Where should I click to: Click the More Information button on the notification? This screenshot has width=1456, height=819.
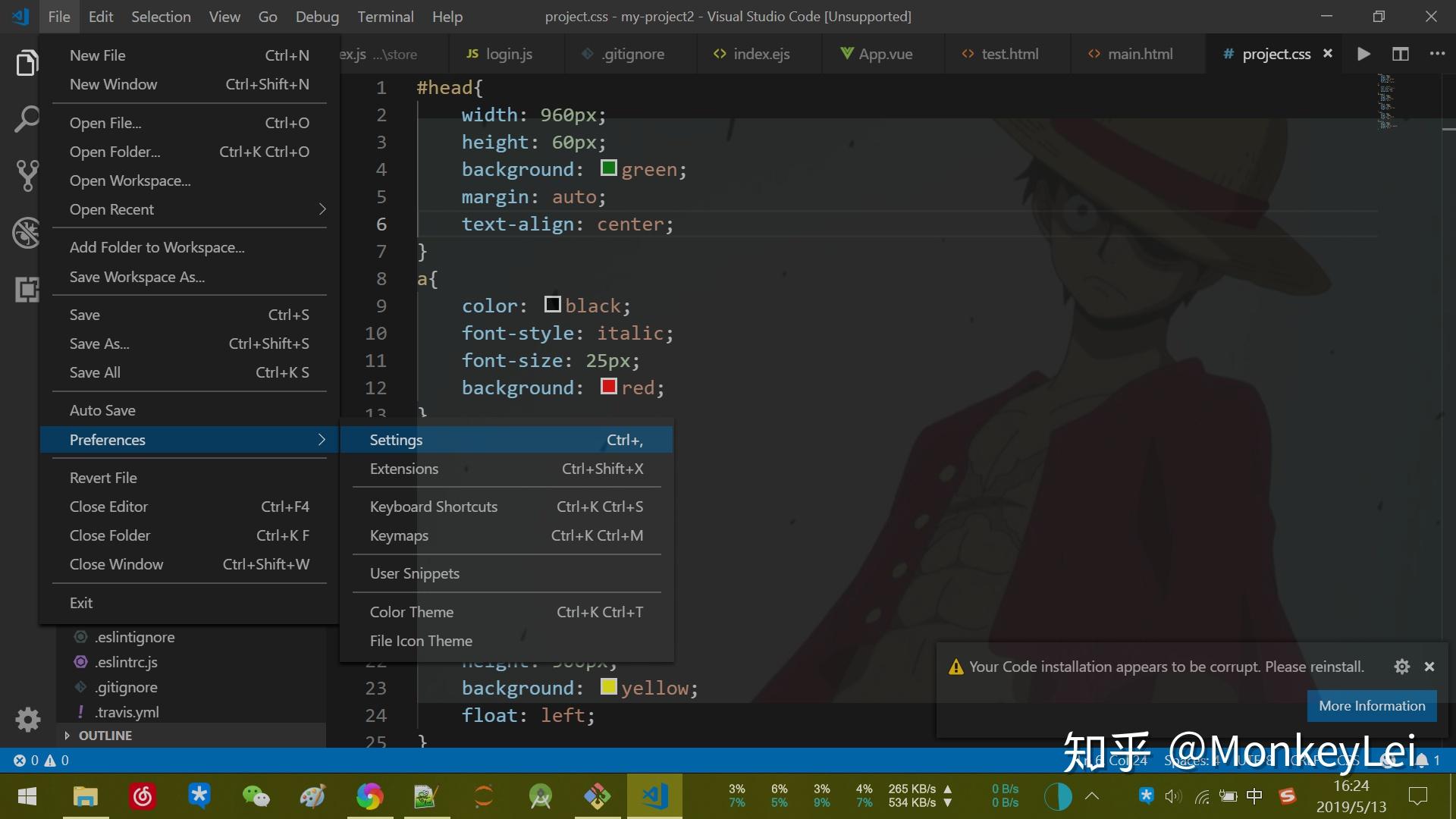click(1371, 705)
